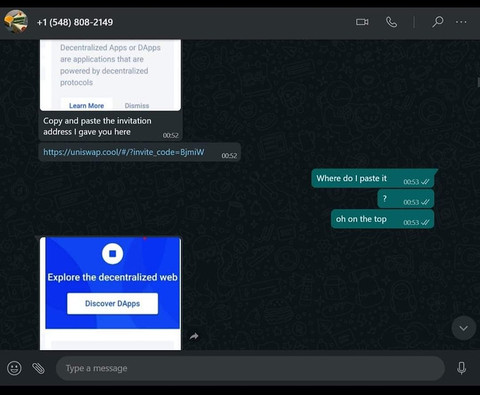The image size is (480, 395).
Task: Jump to latest messages with down chevron
Action: [x=464, y=328]
